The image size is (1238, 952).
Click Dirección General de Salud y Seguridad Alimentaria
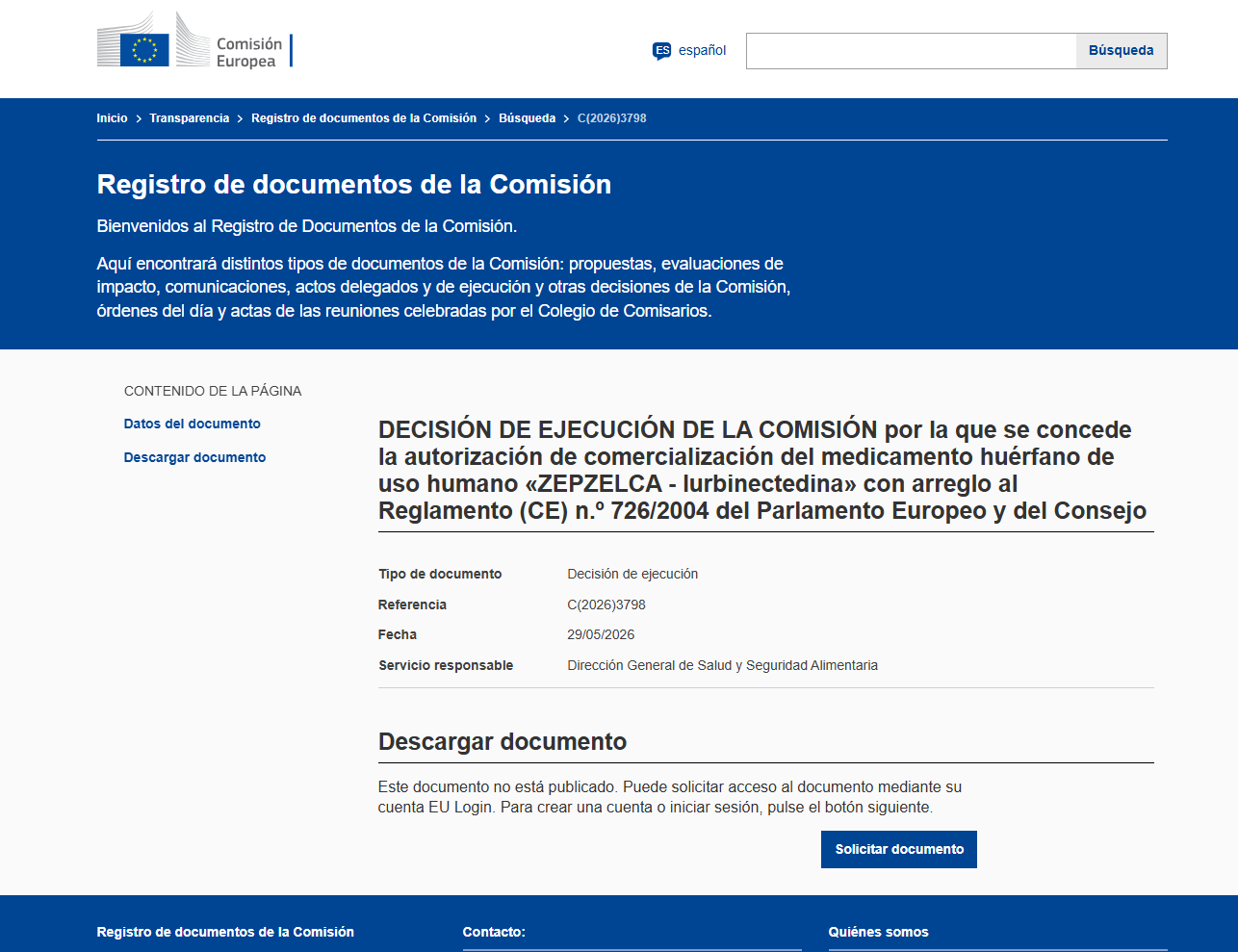[x=722, y=665]
